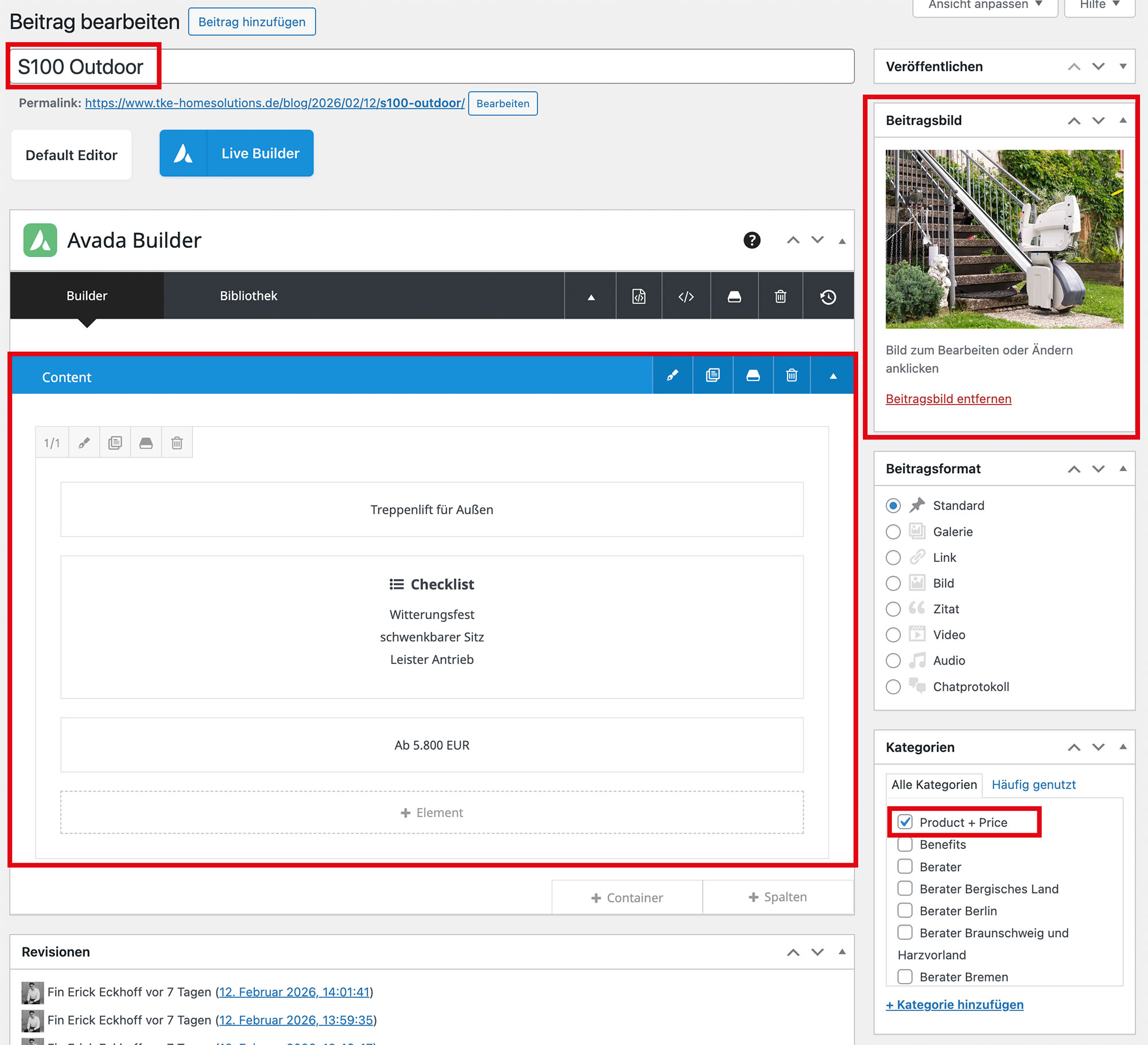This screenshot has height=1045, width=1148.
Task: Uncheck the Product + Price category
Action: click(x=905, y=822)
